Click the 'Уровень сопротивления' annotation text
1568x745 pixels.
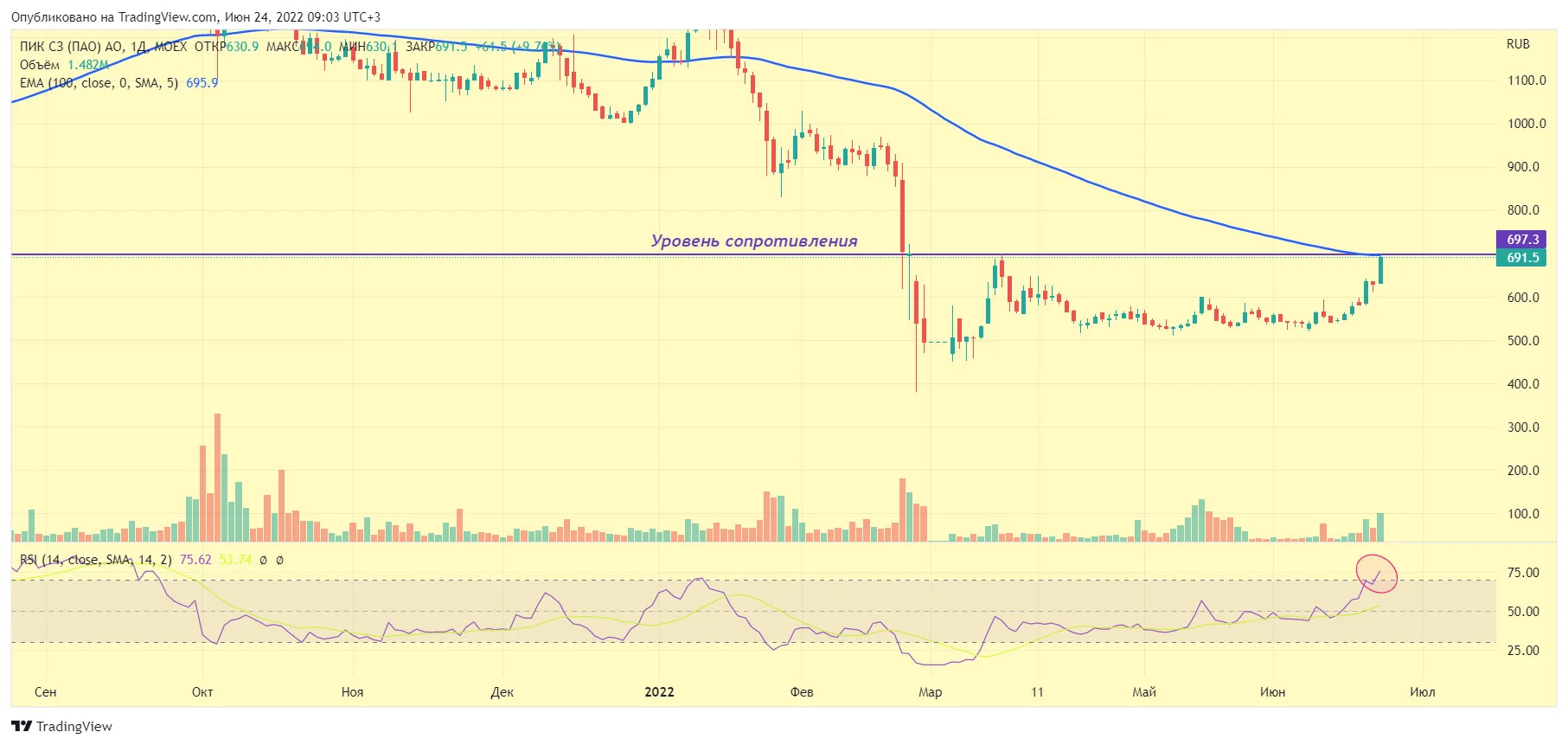tap(754, 241)
